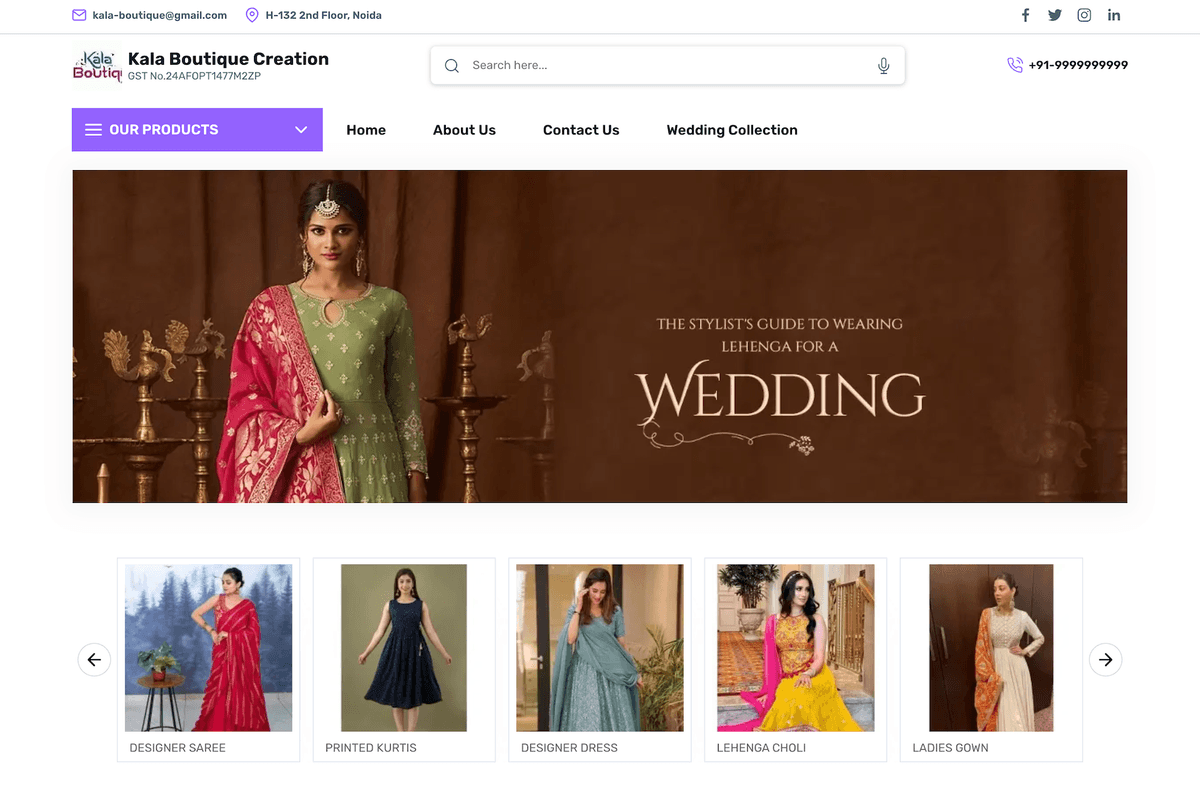Open the Twitter social icon
1200x802 pixels.
pos(1055,15)
